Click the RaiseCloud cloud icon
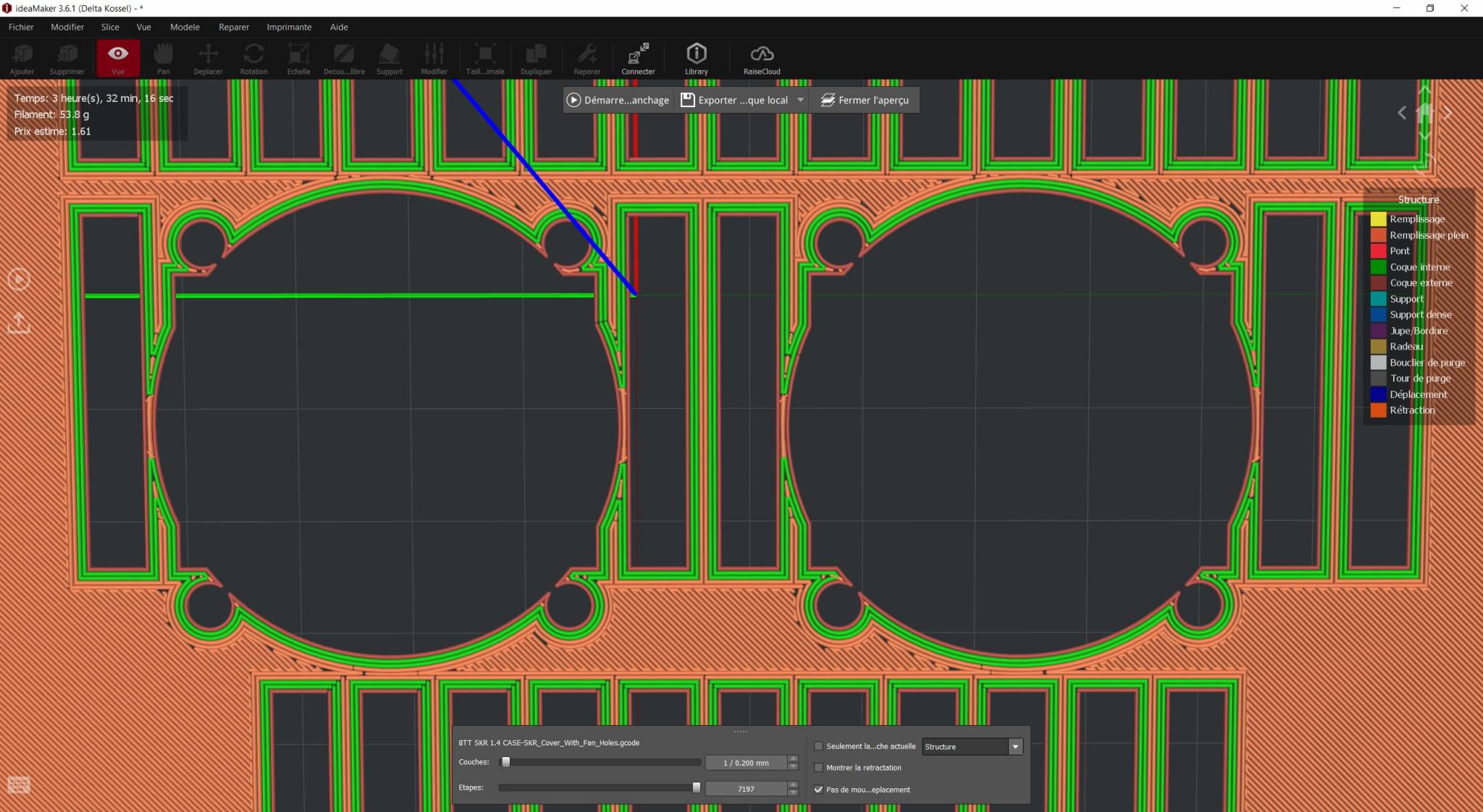Viewport: 1483px width, 812px height. coord(761,54)
